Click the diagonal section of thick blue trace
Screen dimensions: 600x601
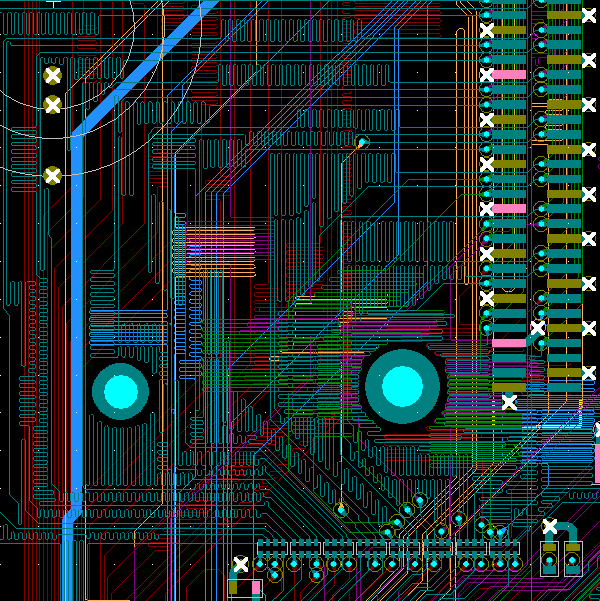(x=150, y=65)
